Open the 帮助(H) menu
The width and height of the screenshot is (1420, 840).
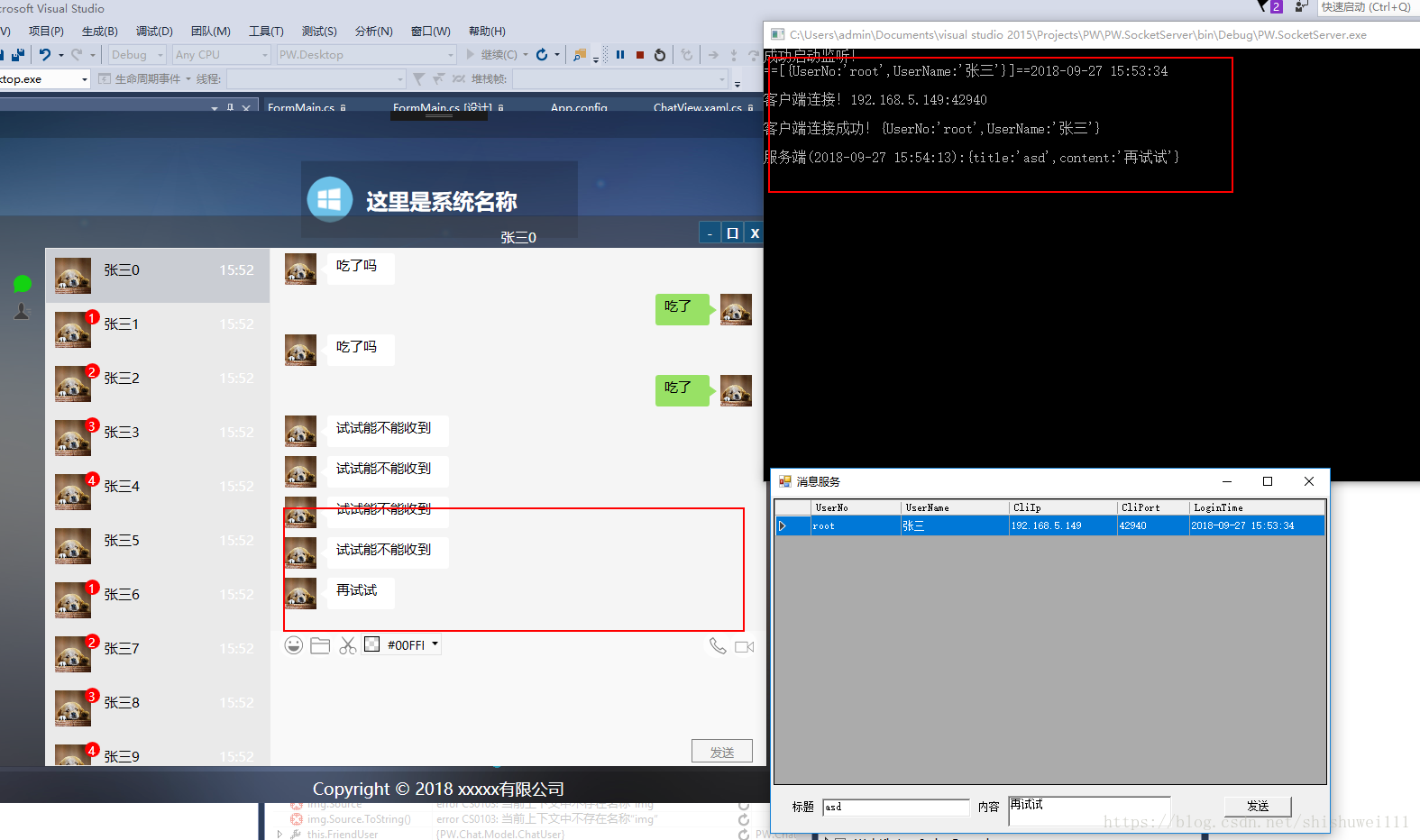(487, 31)
